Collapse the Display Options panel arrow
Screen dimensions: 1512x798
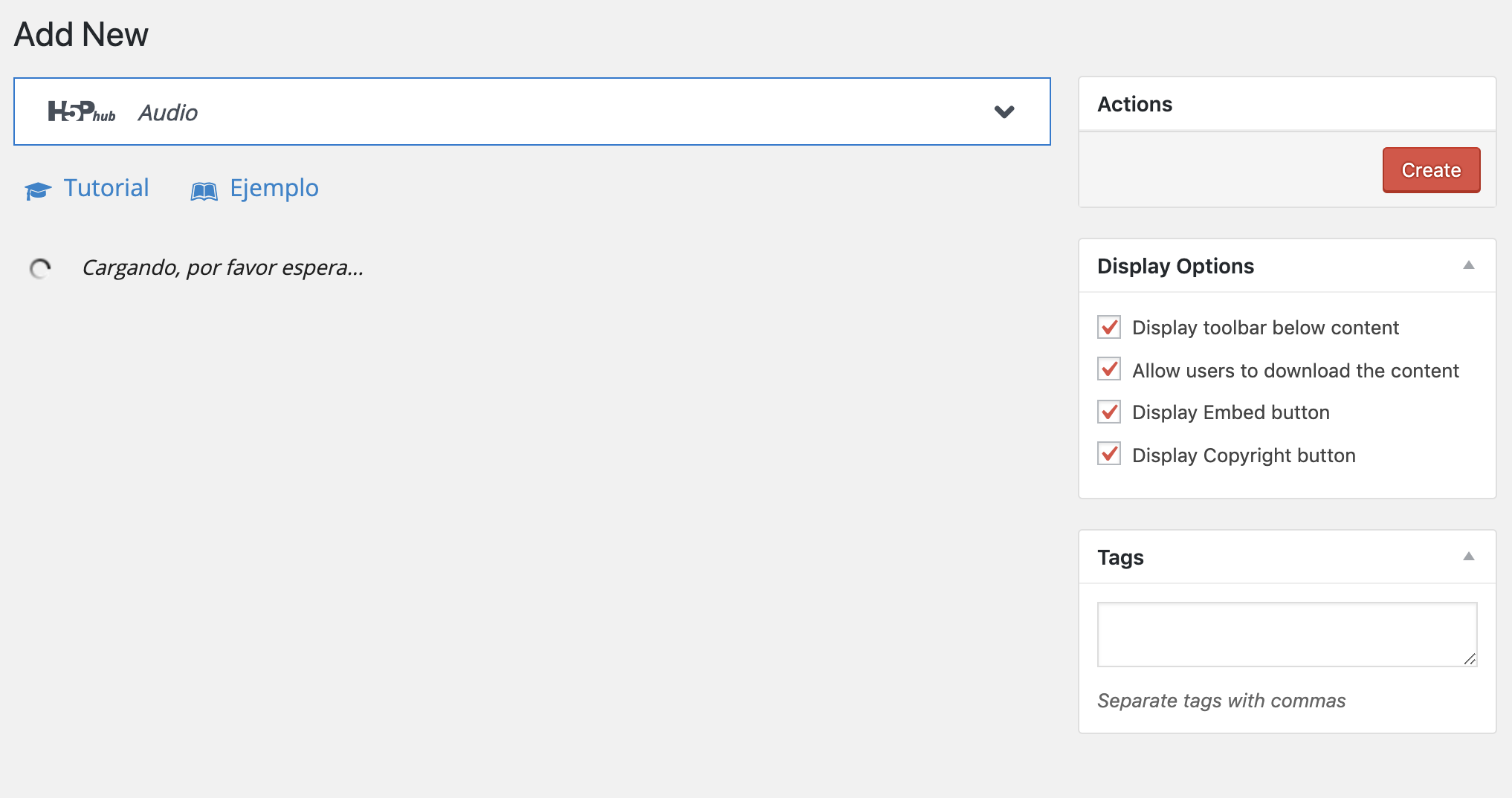[1468, 265]
